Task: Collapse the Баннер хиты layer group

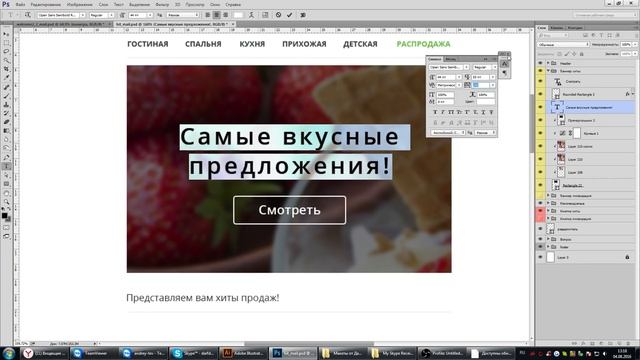Action: (548, 71)
